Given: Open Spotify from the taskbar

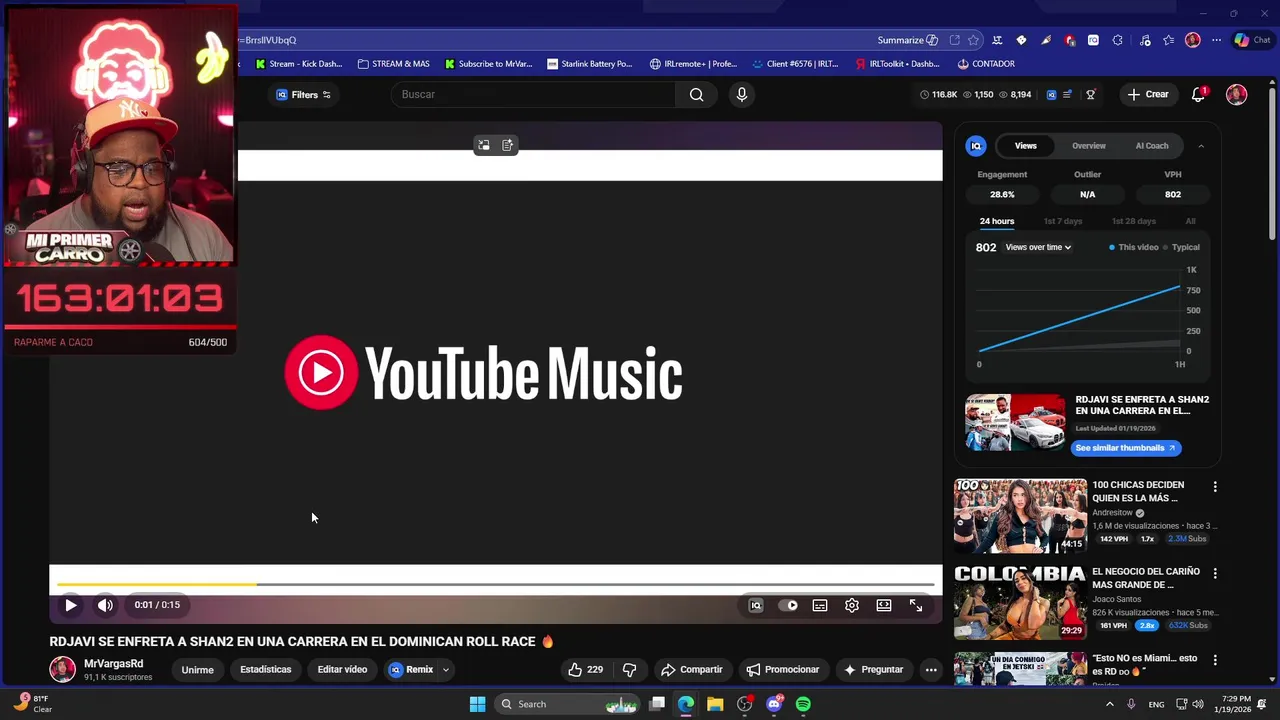Looking at the screenshot, I should point(803,704).
